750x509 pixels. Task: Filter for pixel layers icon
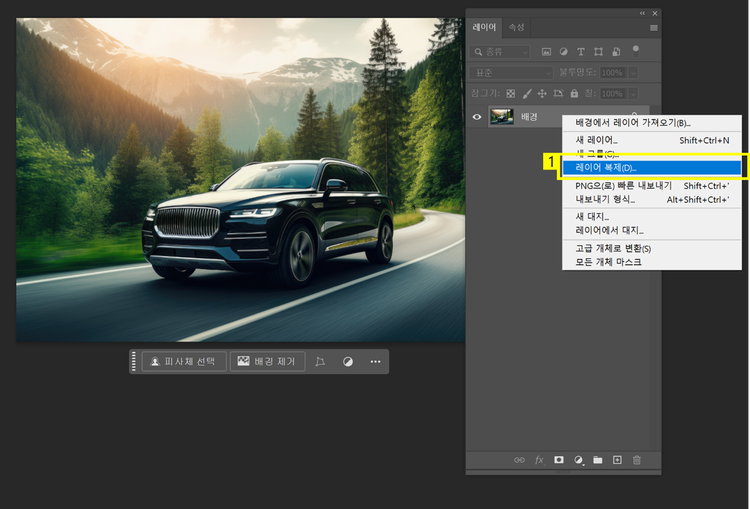click(547, 51)
